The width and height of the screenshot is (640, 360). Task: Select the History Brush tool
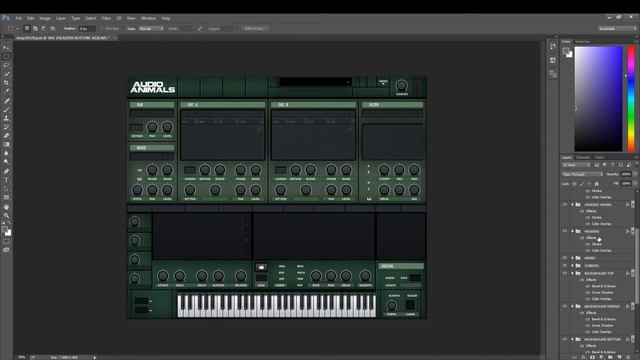pos(6,127)
